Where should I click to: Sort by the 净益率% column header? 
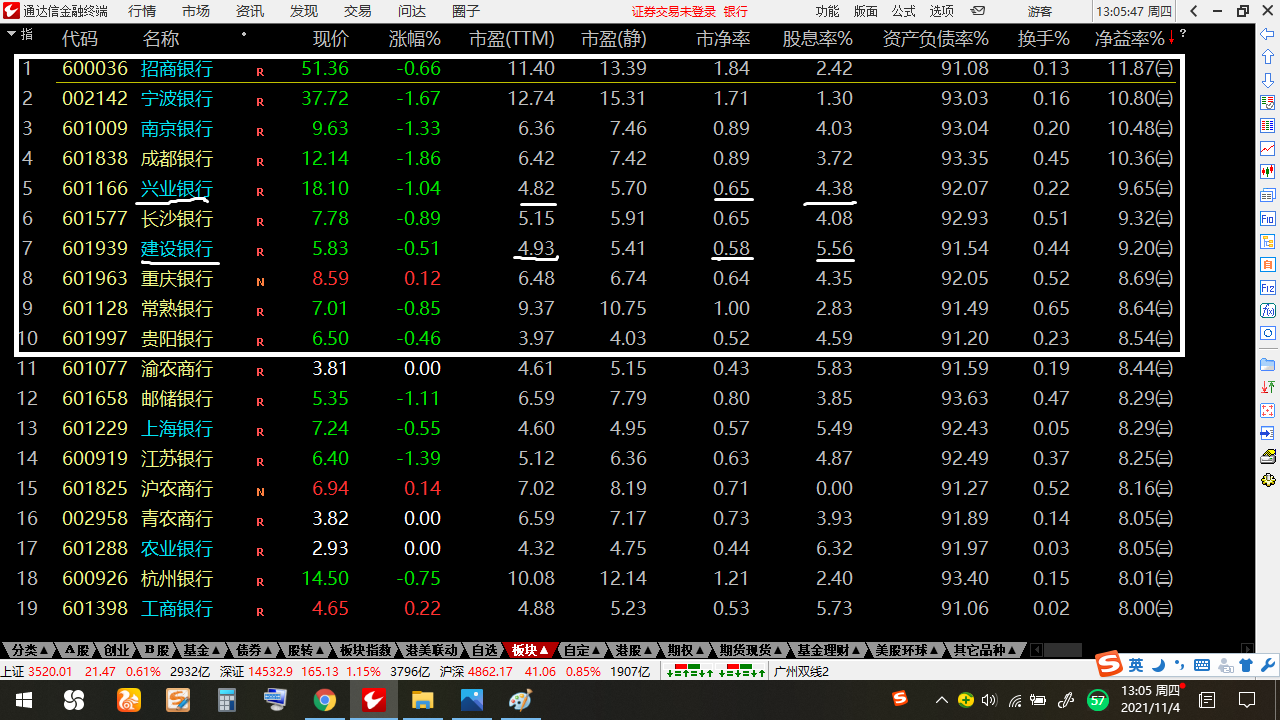click(x=1129, y=39)
